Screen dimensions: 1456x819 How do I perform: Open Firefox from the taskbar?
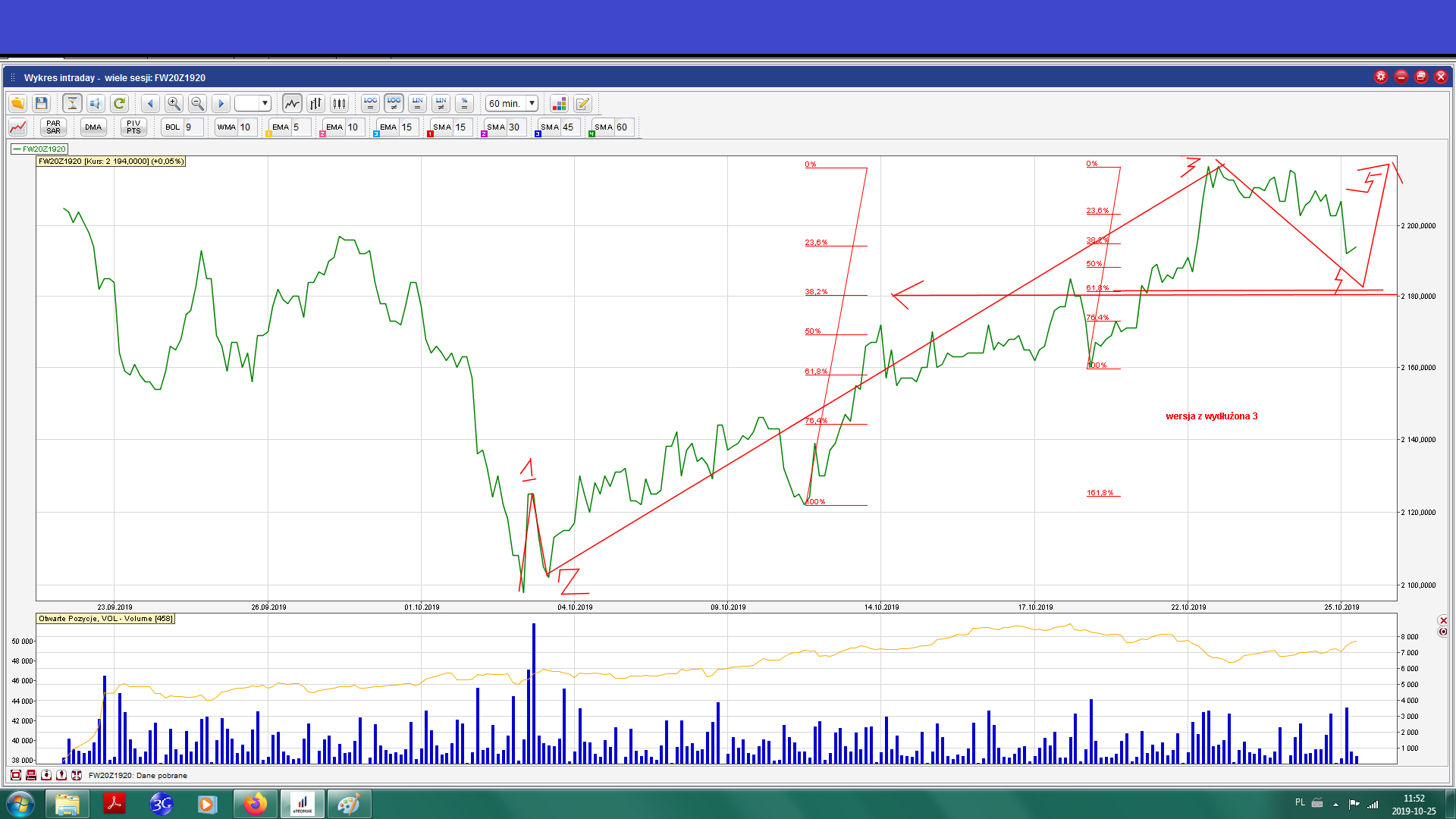255,803
